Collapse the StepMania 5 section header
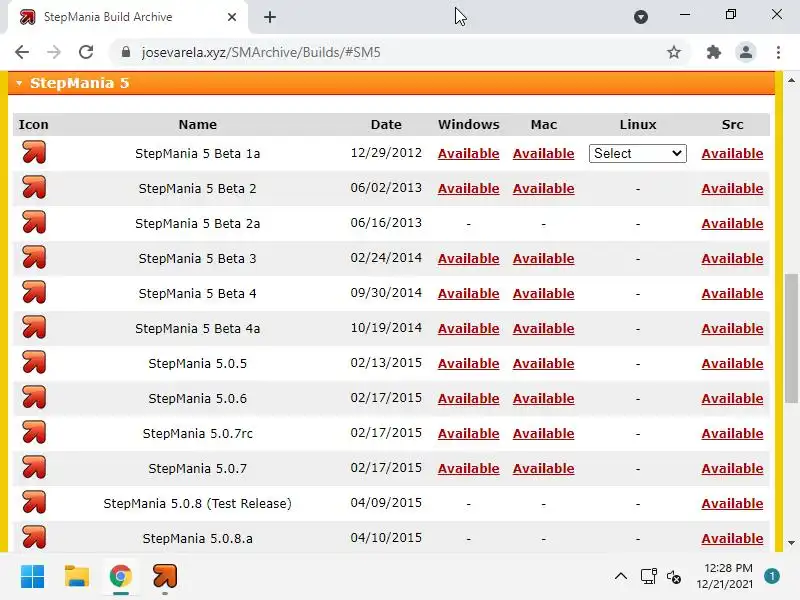800x600 pixels. [x=391, y=83]
